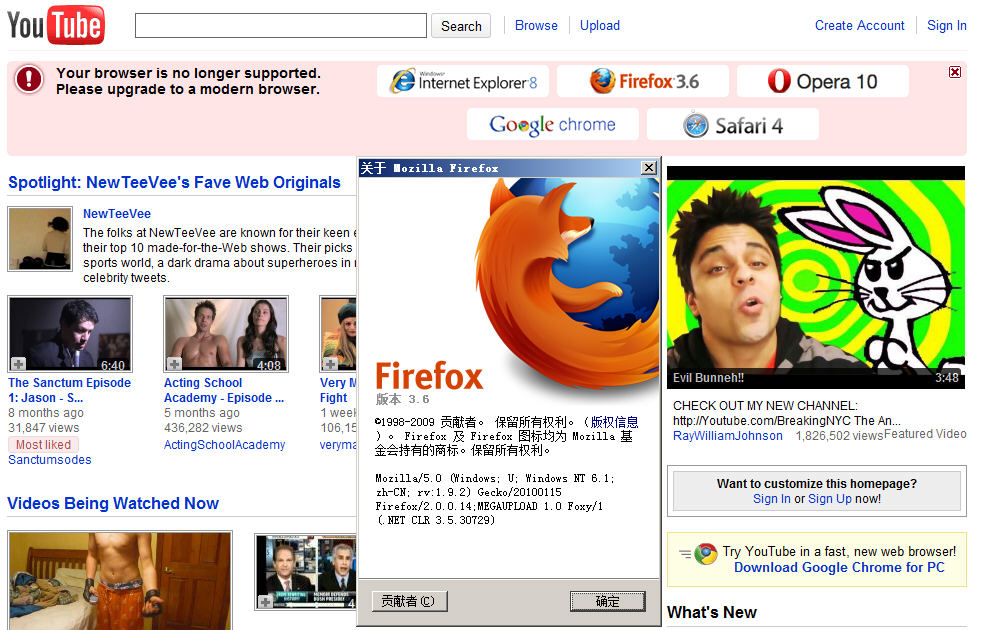Choose the Opera 10 upgrade option
The width and height of the screenshot is (987, 630).
pyautogui.click(x=823, y=82)
